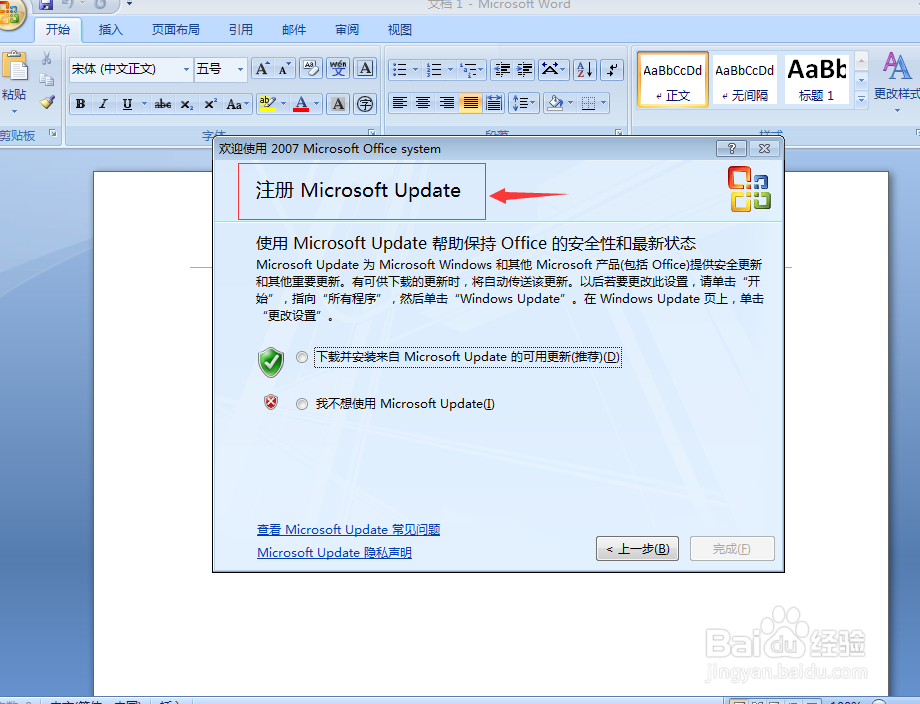This screenshot has height=704, width=920.
Task: Click the dialog help question button
Action: (x=732, y=149)
